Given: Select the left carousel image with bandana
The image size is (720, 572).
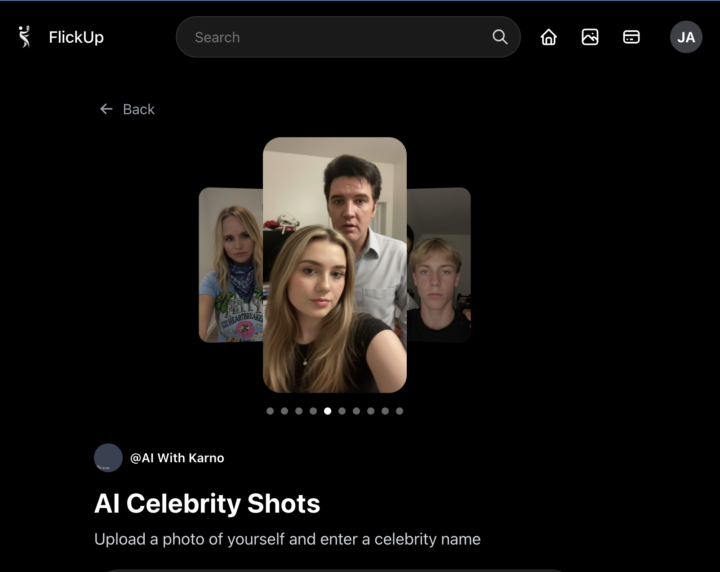Looking at the screenshot, I should coord(230,265).
